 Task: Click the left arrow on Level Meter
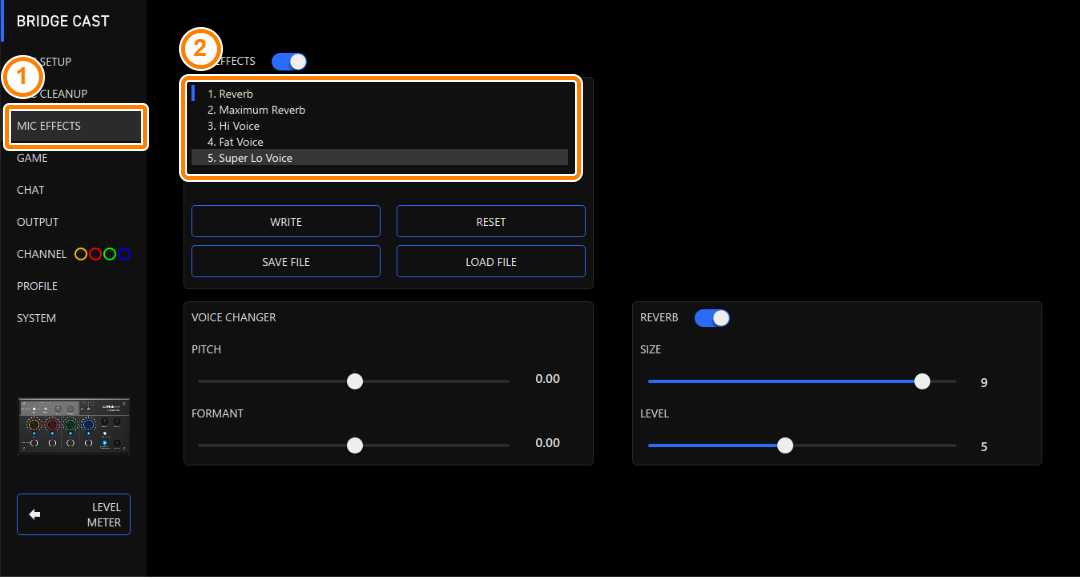(x=35, y=514)
